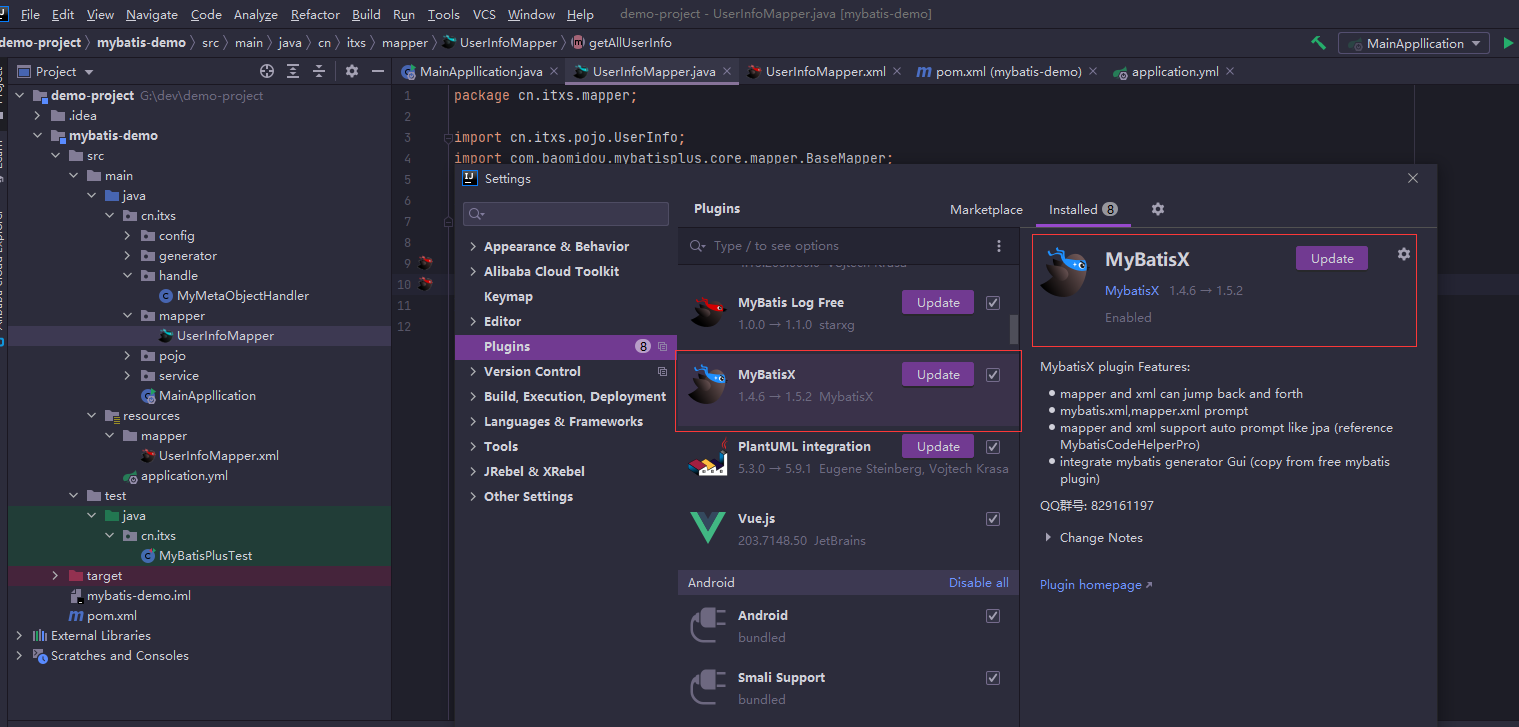This screenshot has height=727, width=1519.
Task: Click Disable all for Android group
Action: point(978,583)
